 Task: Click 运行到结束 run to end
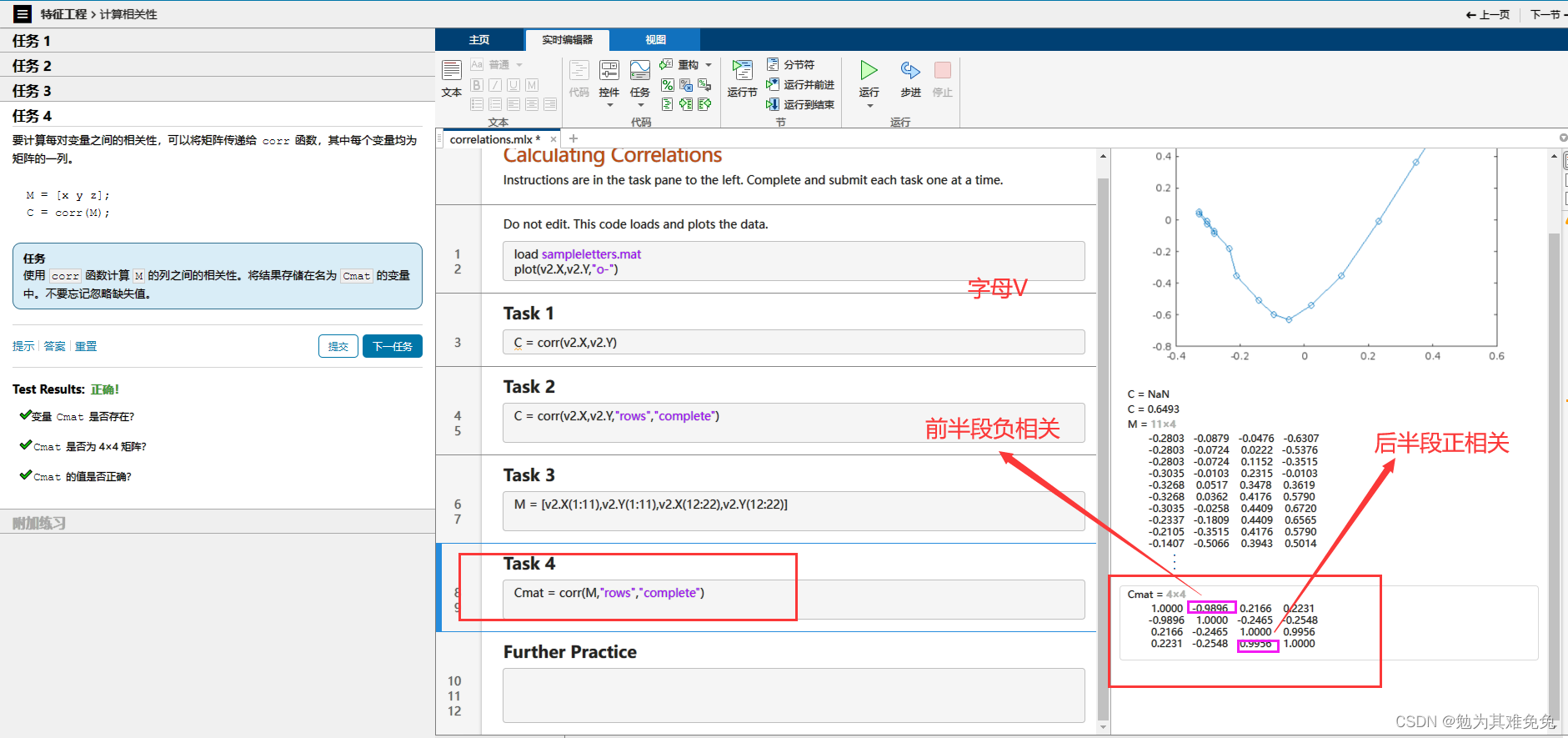pyautogui.click(x=800, y=104)
